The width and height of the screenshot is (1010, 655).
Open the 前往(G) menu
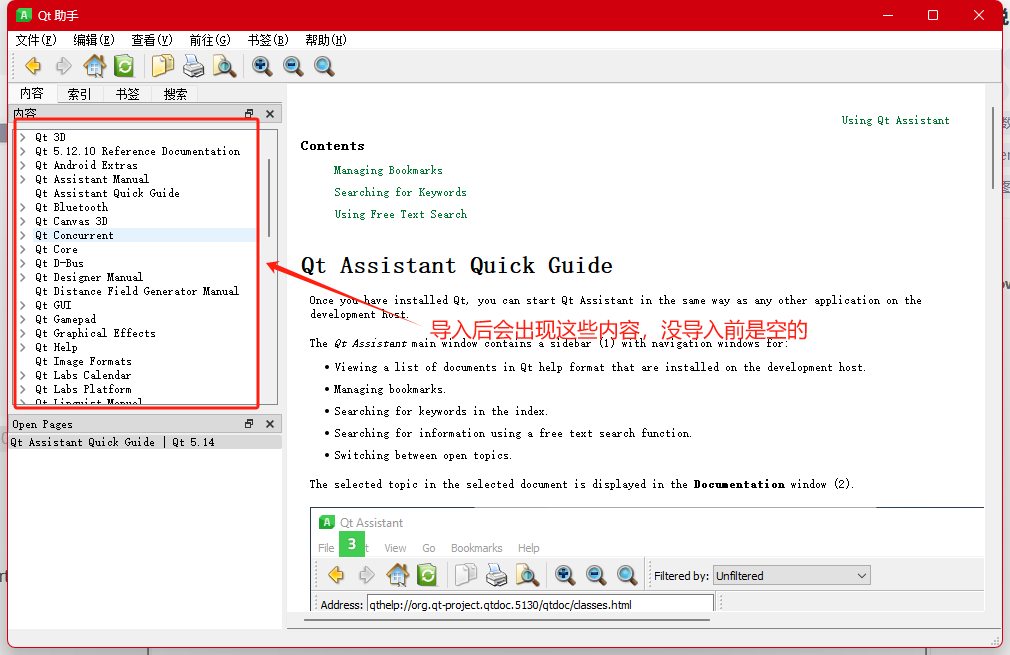pos(209,40)
